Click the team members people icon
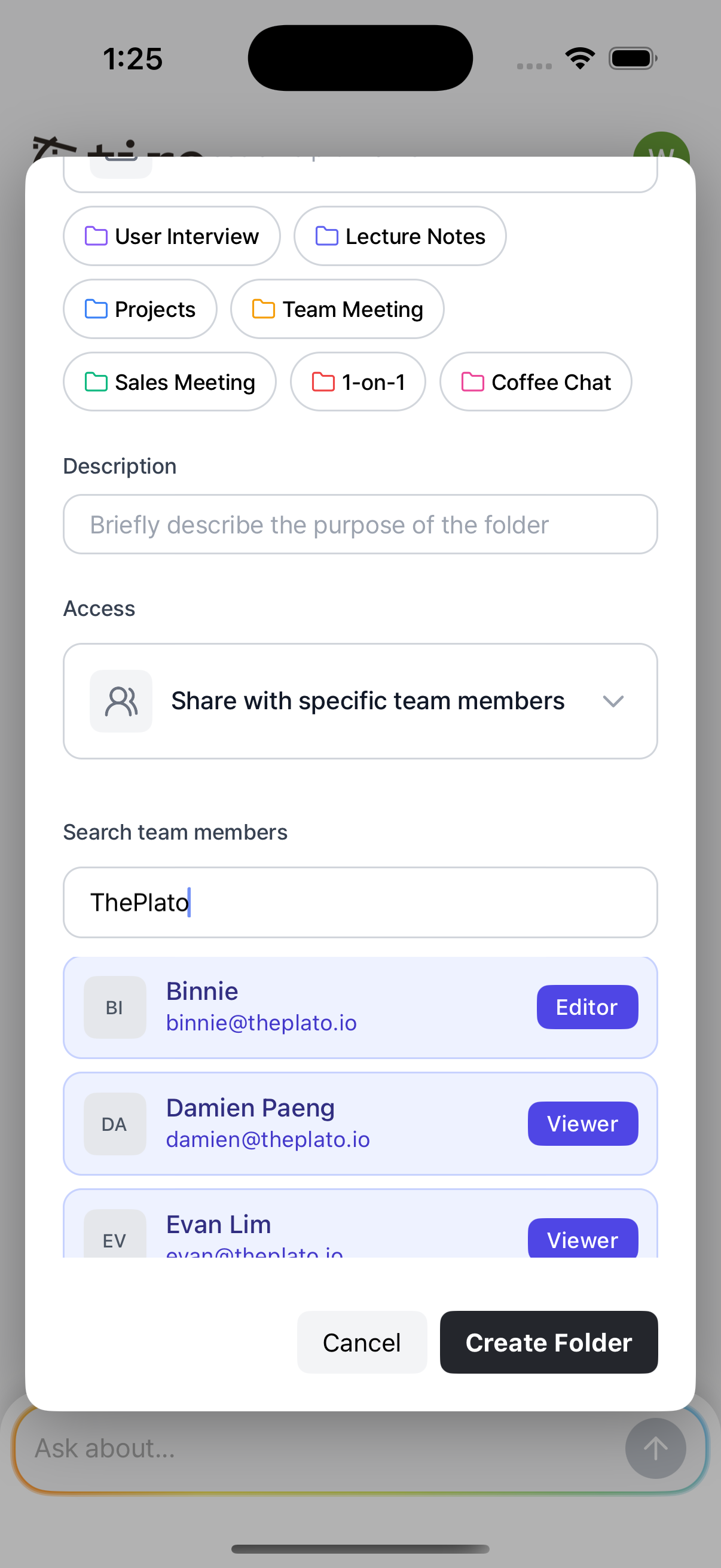 [121, 701]
